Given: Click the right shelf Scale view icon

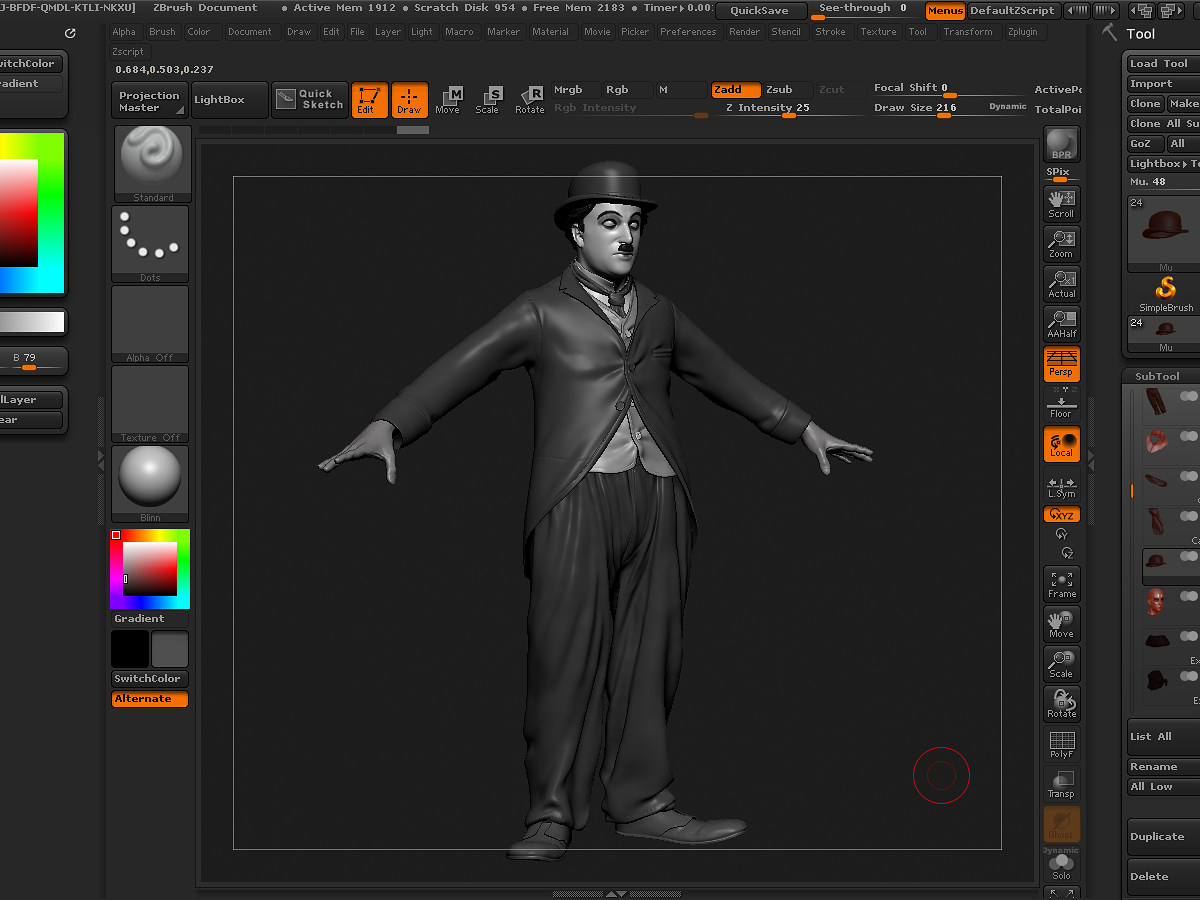Looking at the screenshot, I should click(x=1061, y=664).
